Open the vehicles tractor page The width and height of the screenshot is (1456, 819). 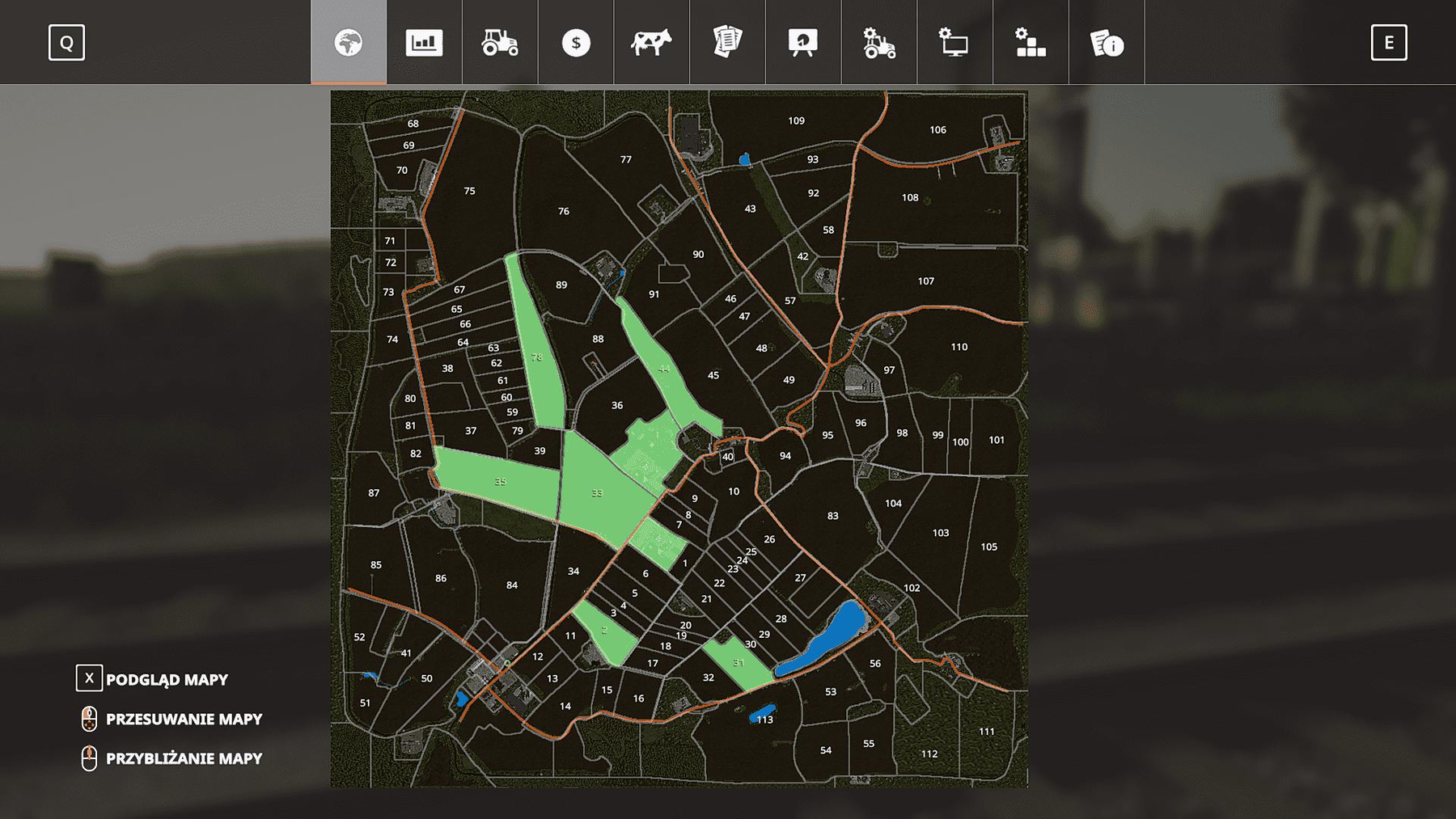[500, 42]
